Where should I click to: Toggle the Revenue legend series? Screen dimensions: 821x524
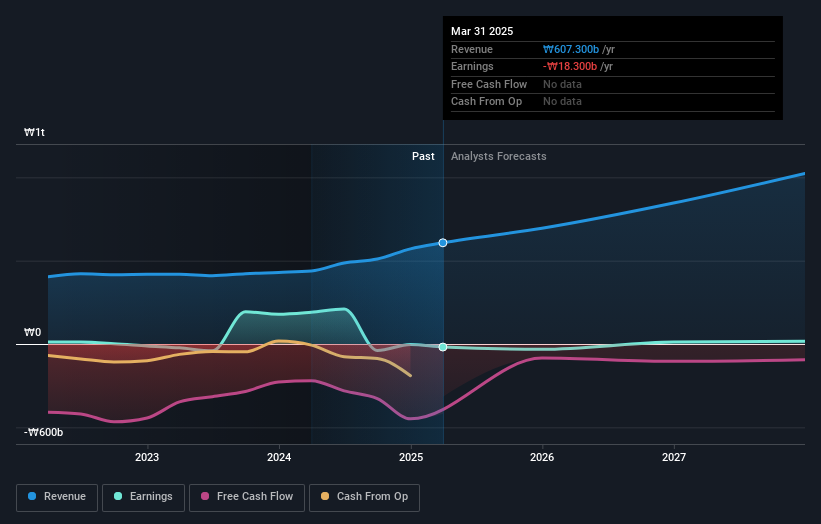coord(57,497)
